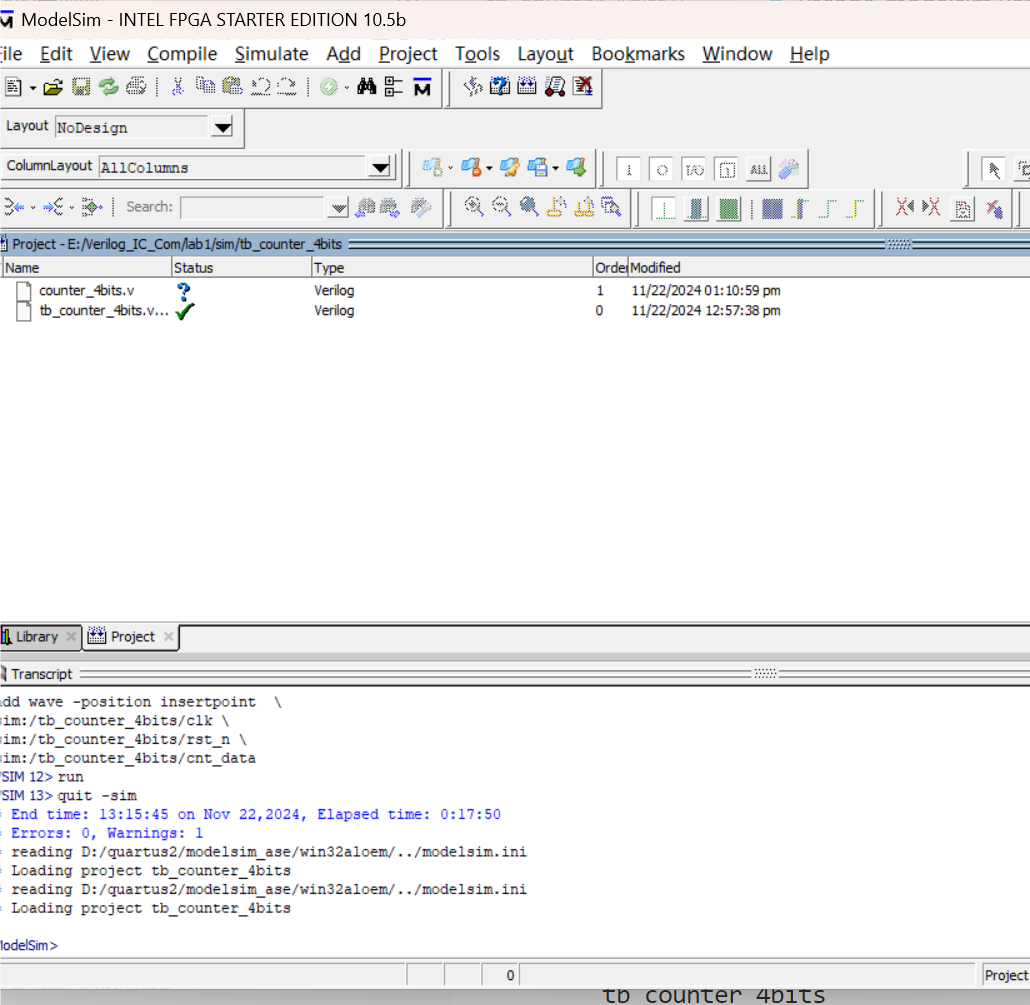Click the Find Previous Transition red X icon
This screenshot has height=1005, width=1030.
click(905, 208)
